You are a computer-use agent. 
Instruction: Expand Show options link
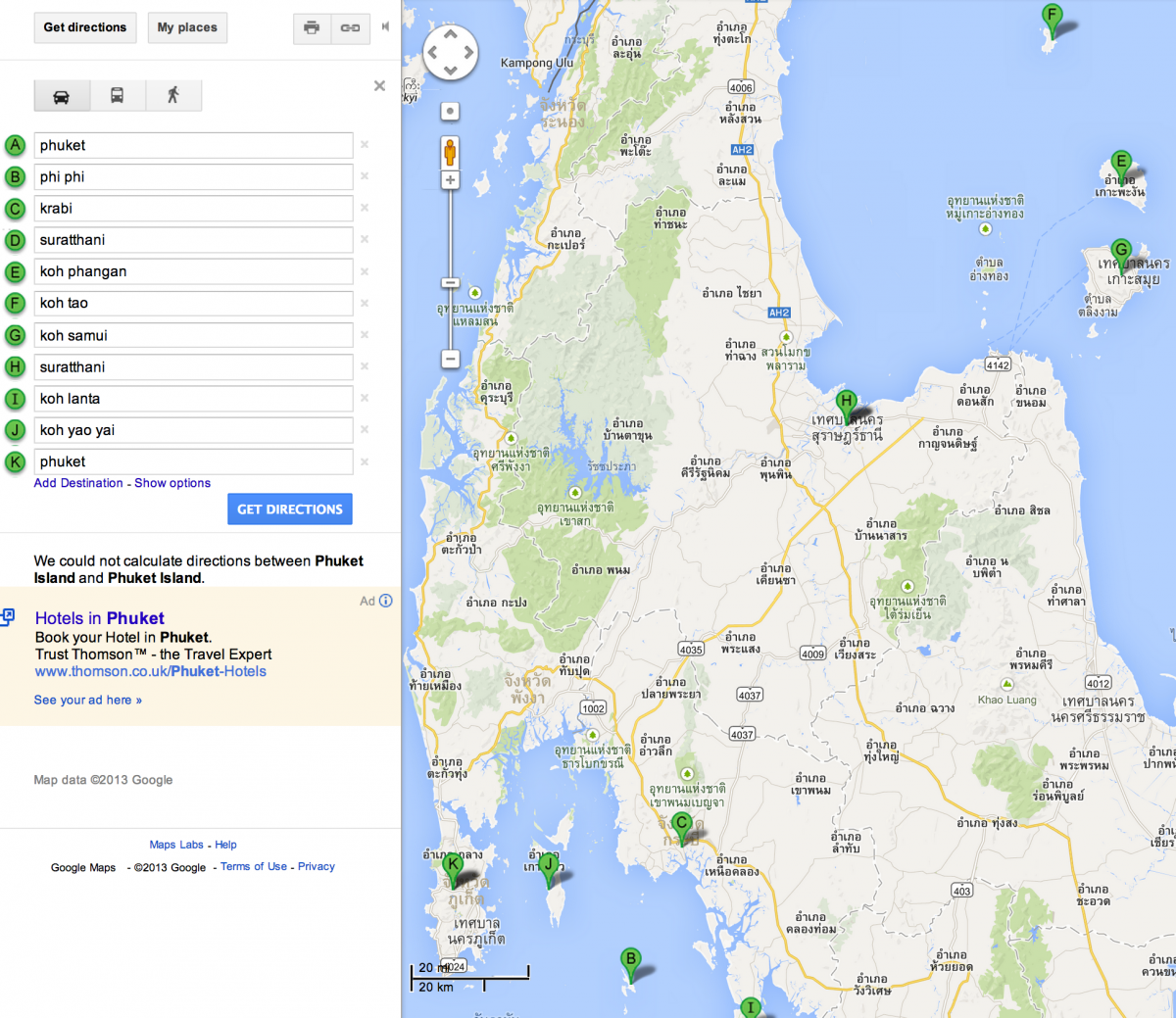click(172, 483)
